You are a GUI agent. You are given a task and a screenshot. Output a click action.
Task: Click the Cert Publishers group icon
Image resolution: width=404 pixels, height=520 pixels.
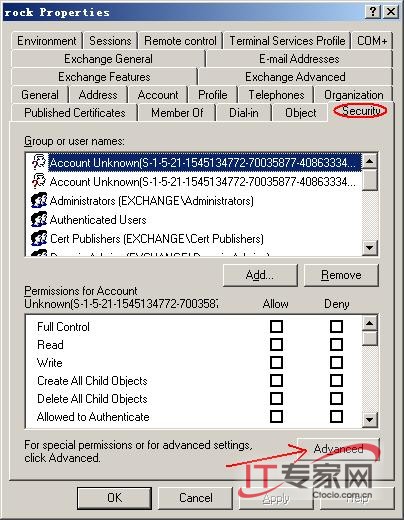[39, 239]
